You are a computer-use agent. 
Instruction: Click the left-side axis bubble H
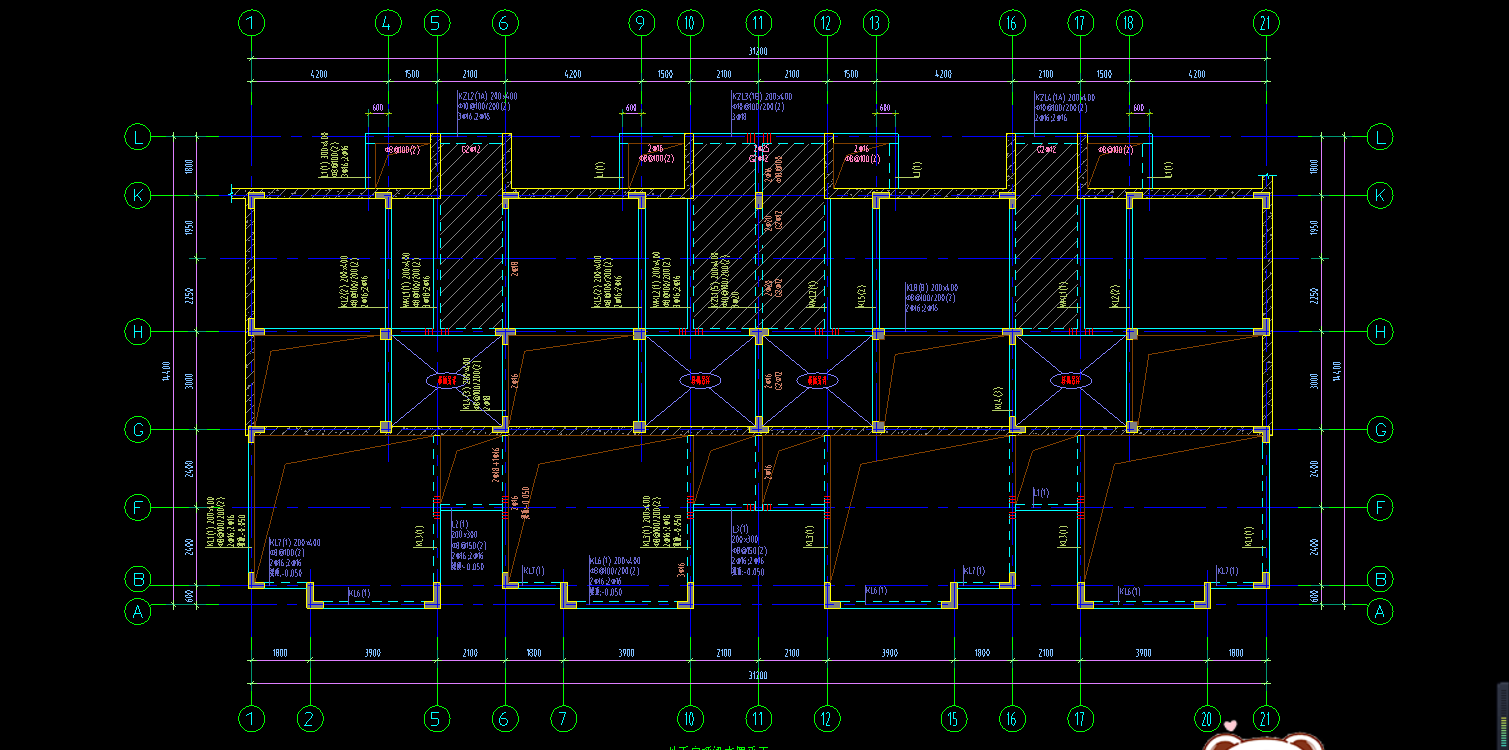click(x=137, y=332)
